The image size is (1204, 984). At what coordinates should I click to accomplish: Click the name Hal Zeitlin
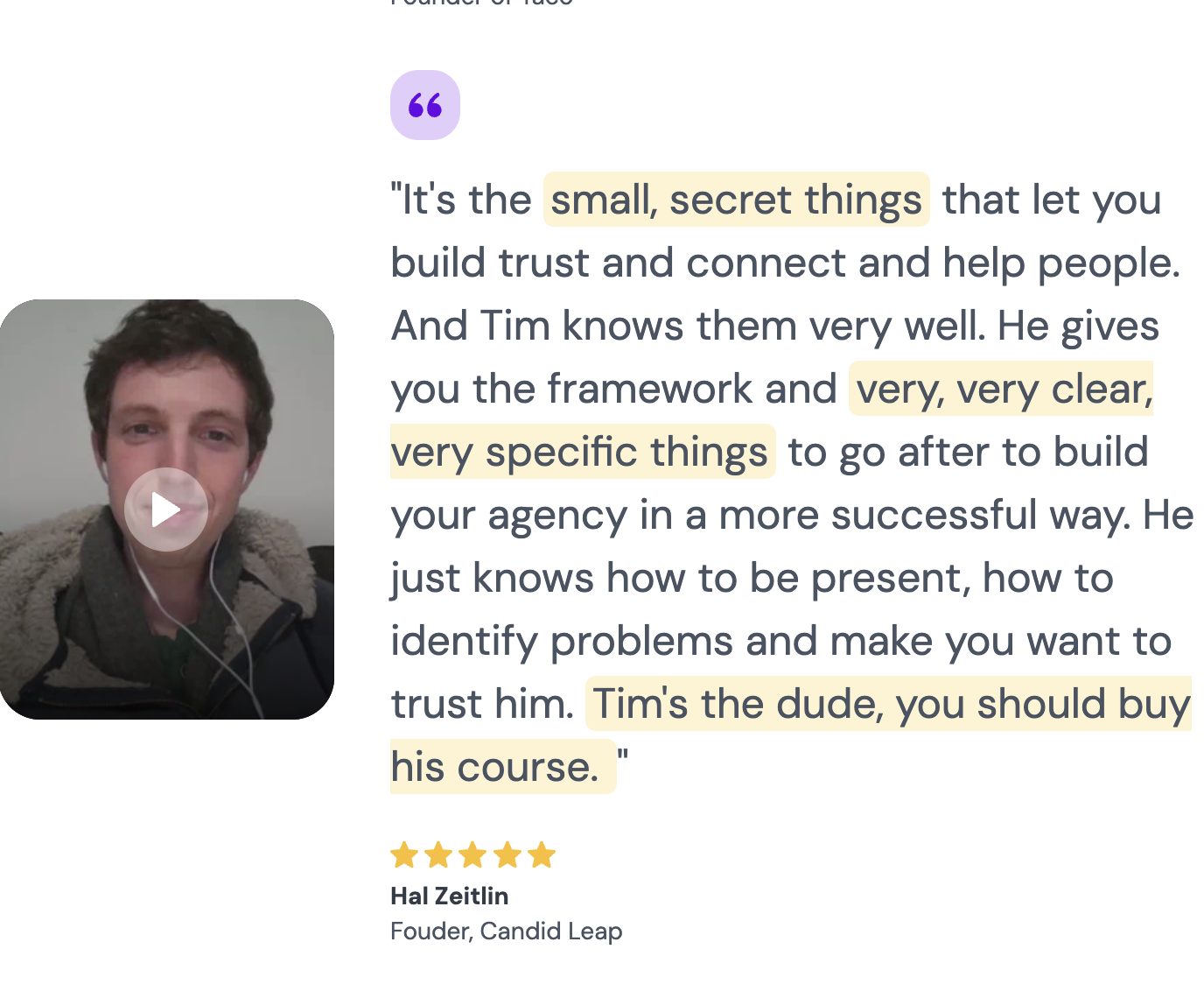coord(450,896)
